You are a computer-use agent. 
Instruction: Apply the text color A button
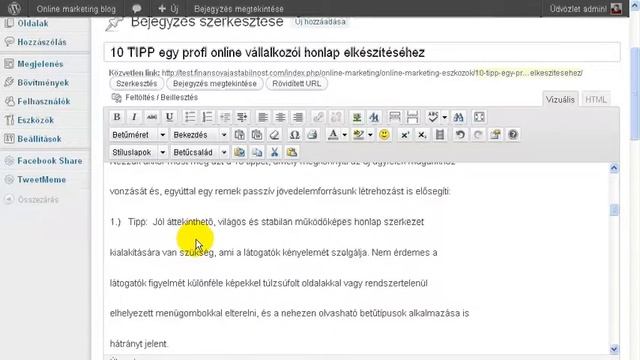click(x=333, y=135)
